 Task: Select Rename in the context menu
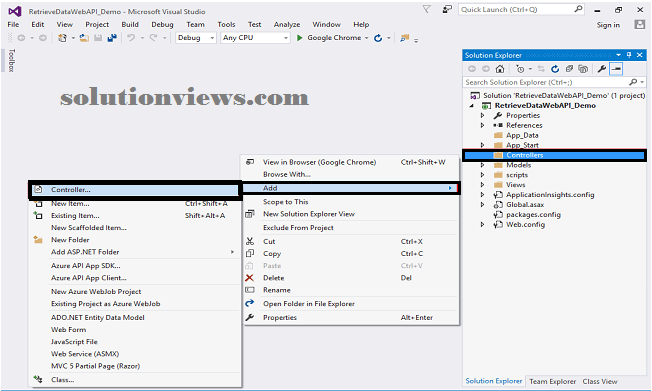350,290
